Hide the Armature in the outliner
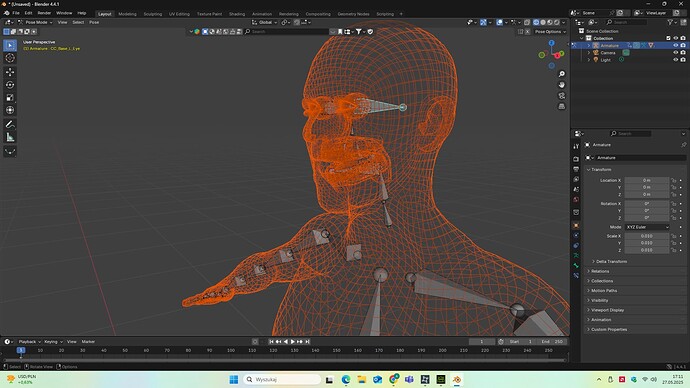690x388 pixels. coord(675,45)
